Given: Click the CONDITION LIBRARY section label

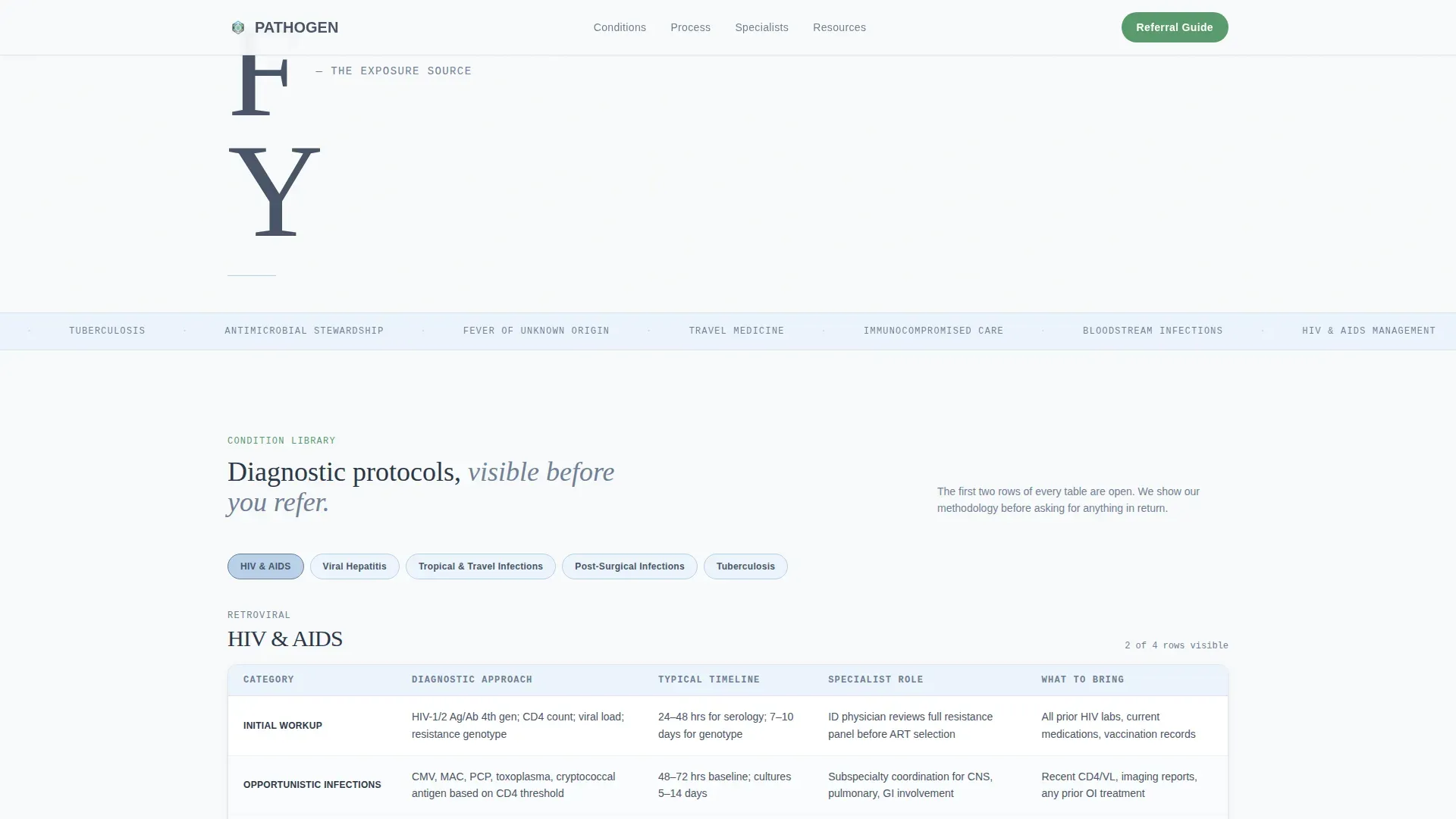Looking at the screenshot, I should click(x=281, y=441).
